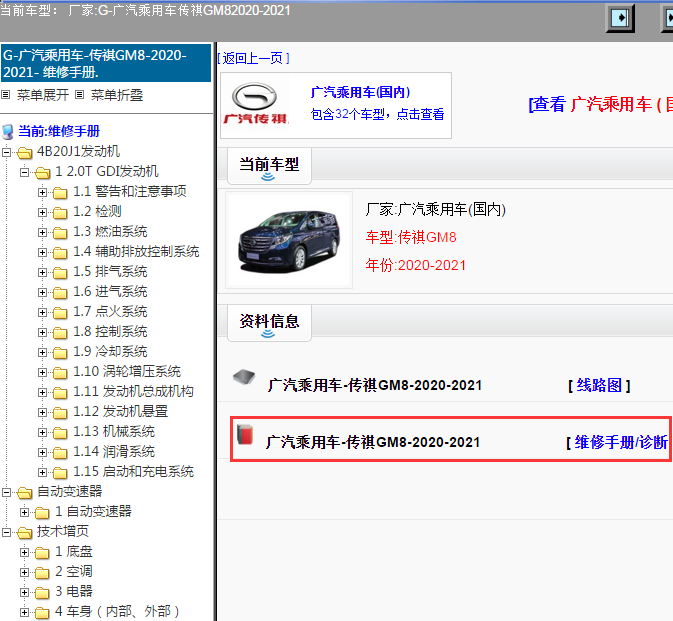Expand the 1.14 润滑系统 node
Image resolution: width=673 pixels, height=621 pixels.
42,452
